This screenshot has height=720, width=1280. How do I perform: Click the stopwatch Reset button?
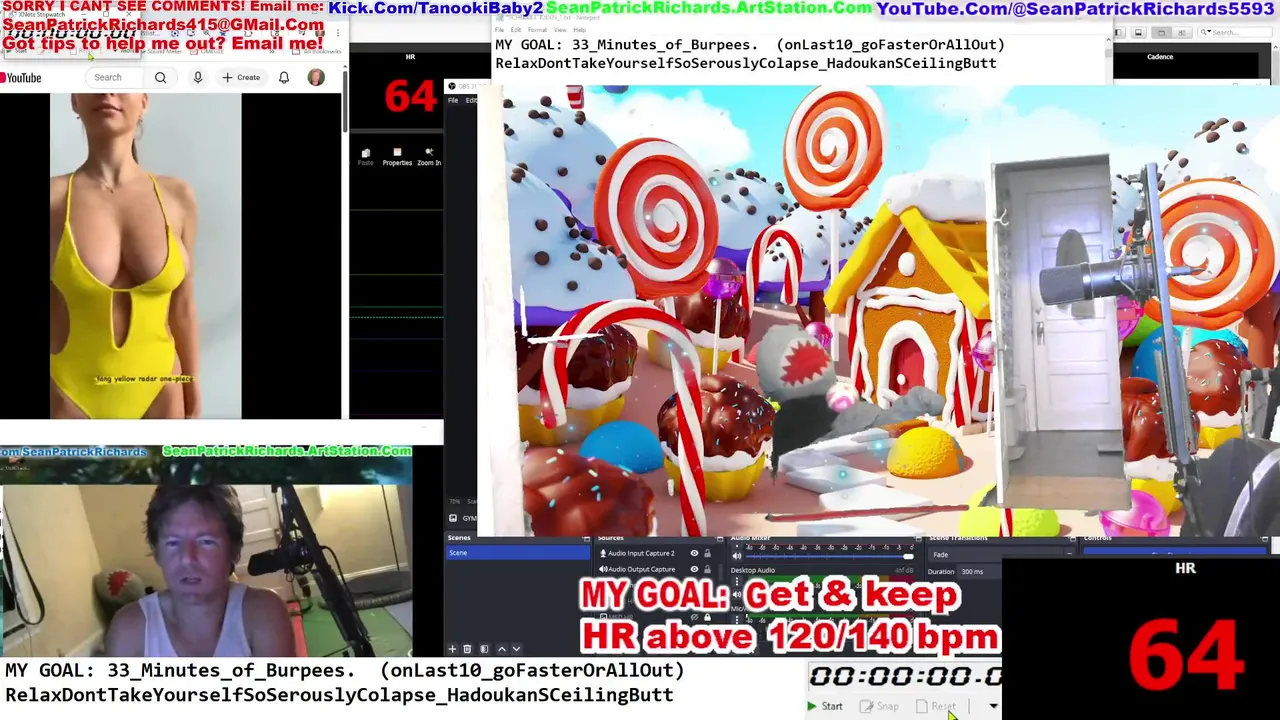(936, 706)
